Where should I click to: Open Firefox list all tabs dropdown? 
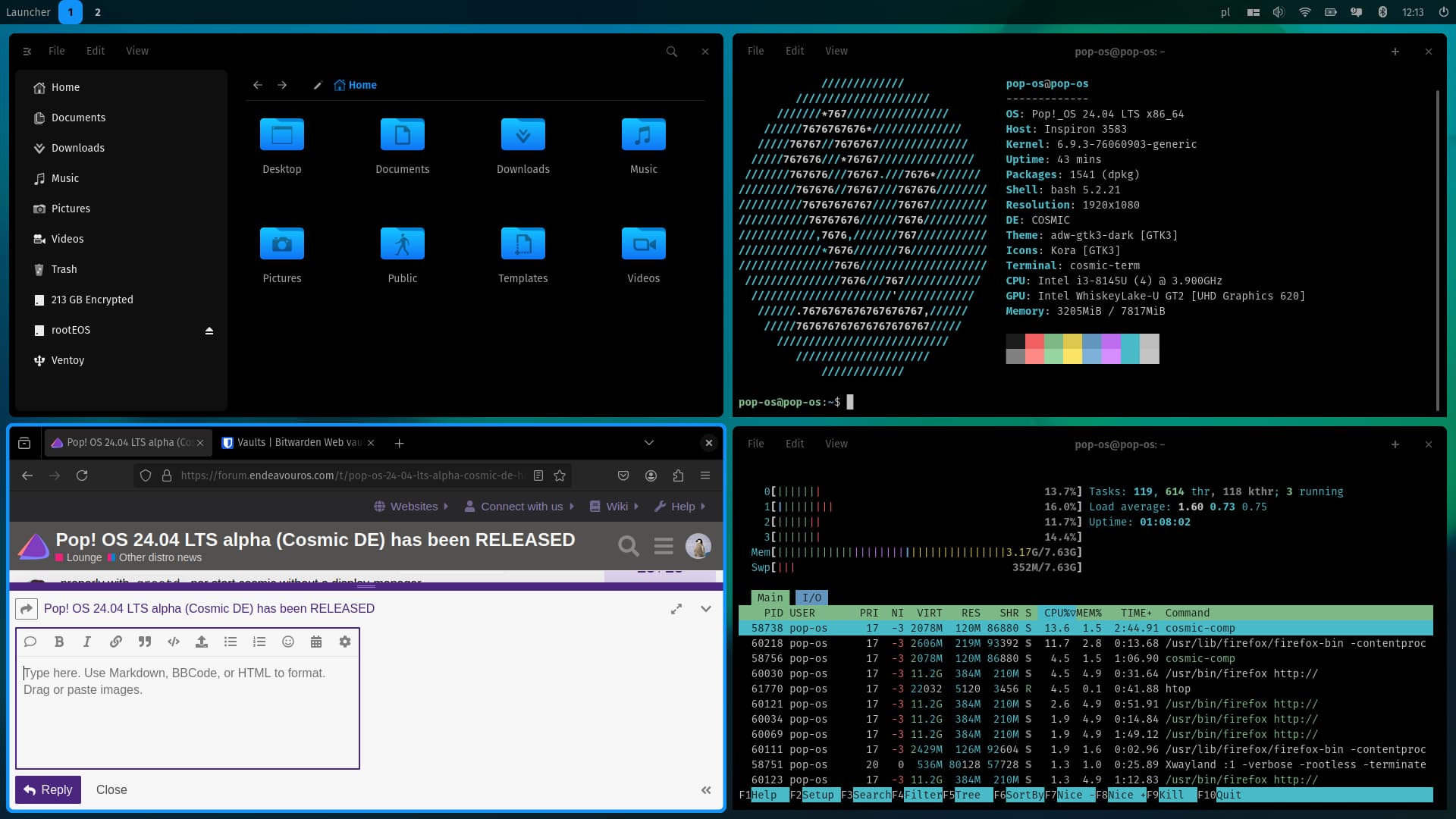pos(649,443)
